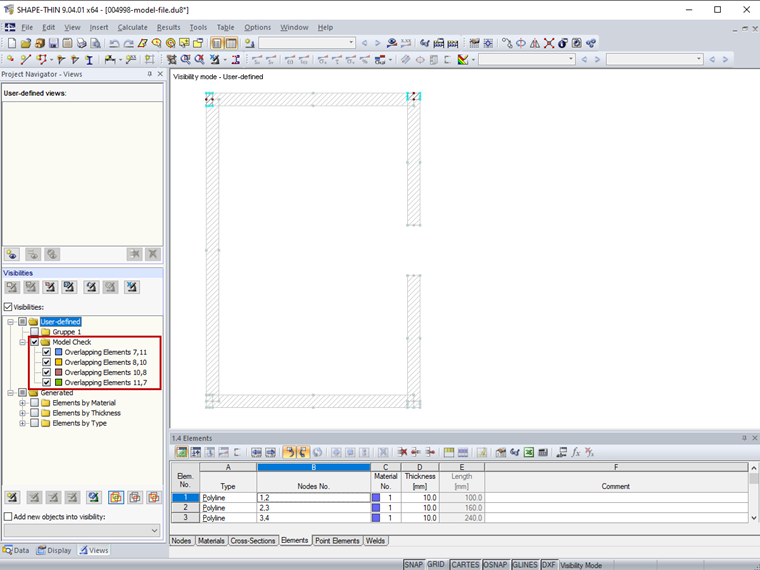Click the fx formula icon in table toolbar
Screen dimensions: 760x570
click(575, 452)
